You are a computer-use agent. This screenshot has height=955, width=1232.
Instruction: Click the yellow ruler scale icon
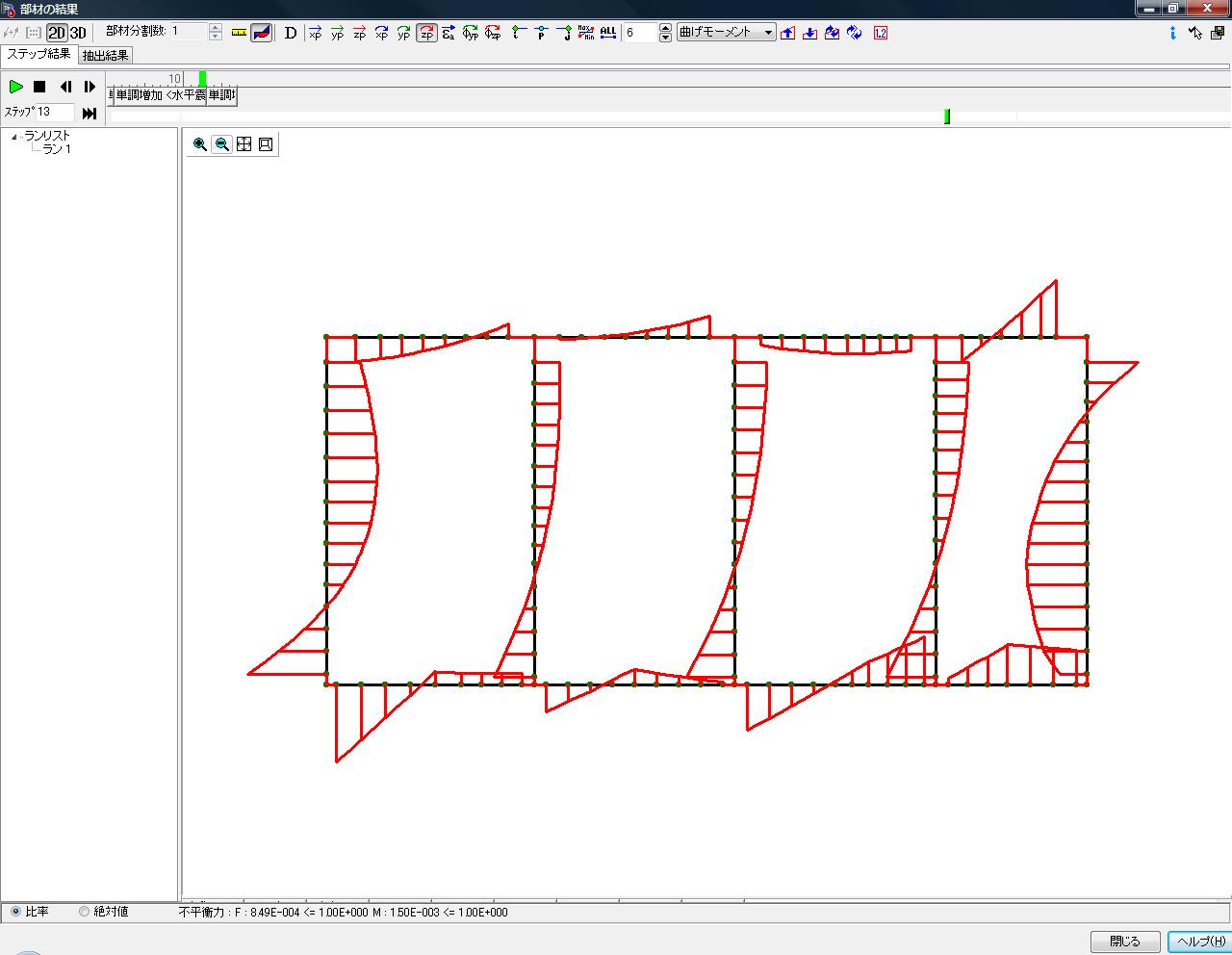tap(240, 33)
